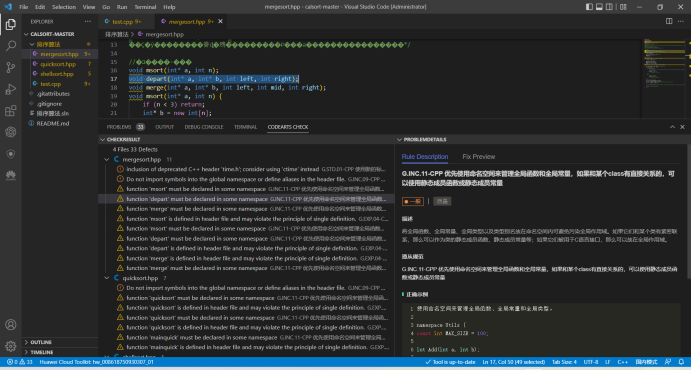Viewport: 692px width, 371px height.
Task: Open the Source Control view
Action: (x=11, y=67)
